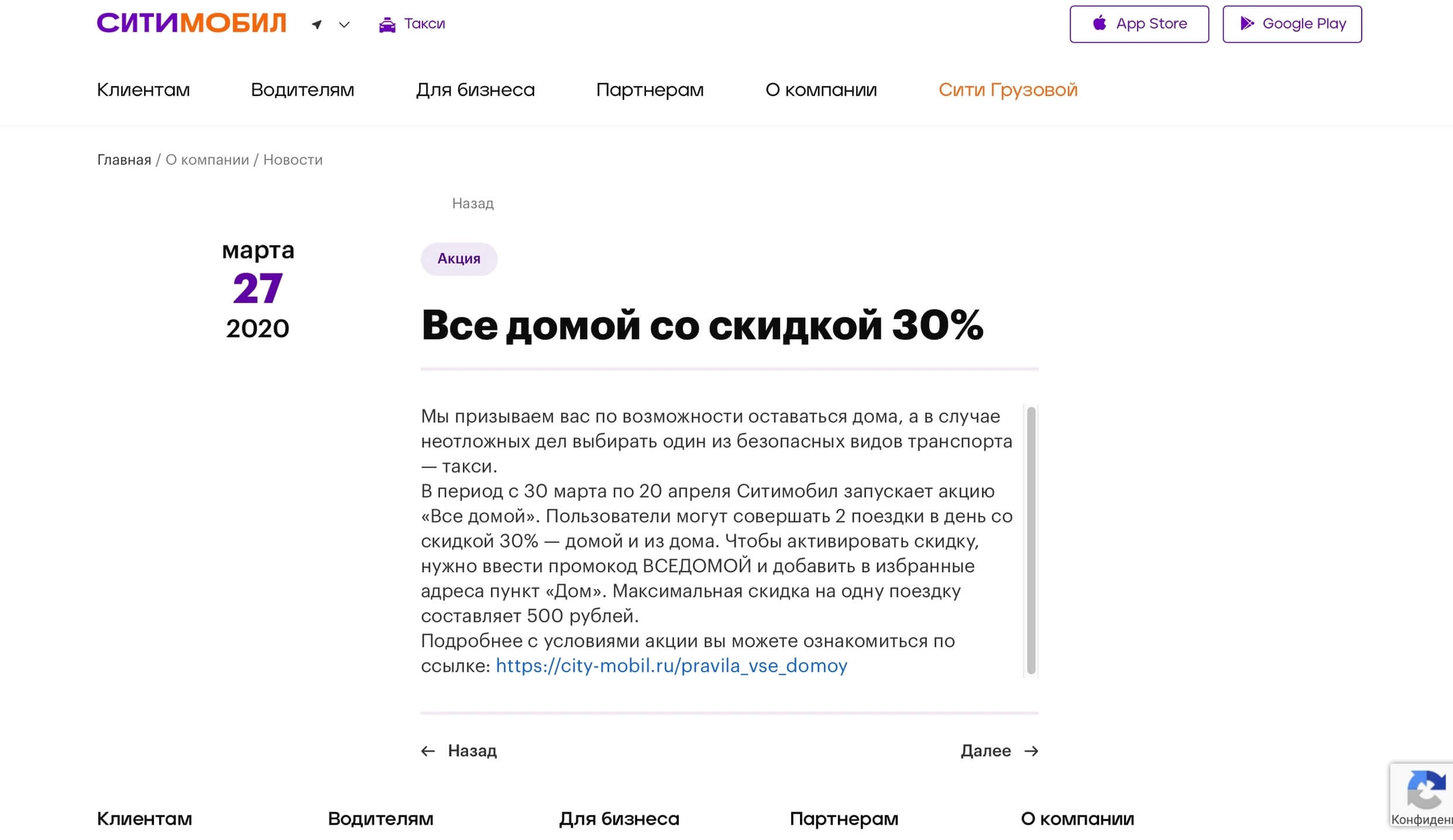Select the Водителям menu item

tap(302, 90)
